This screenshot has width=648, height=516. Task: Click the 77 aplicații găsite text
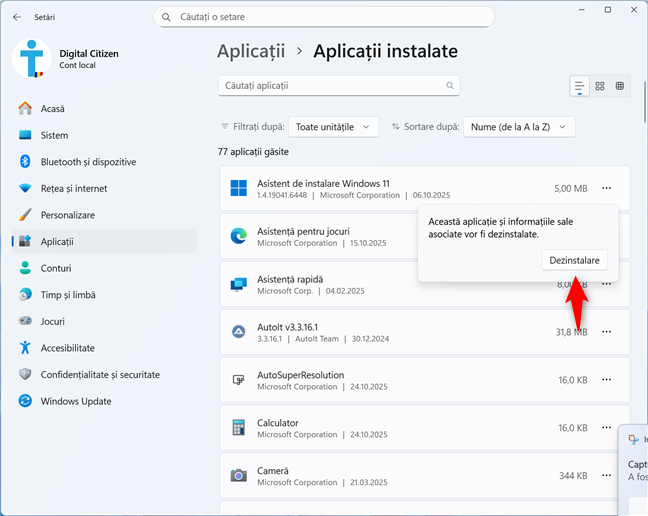[253, 152]
